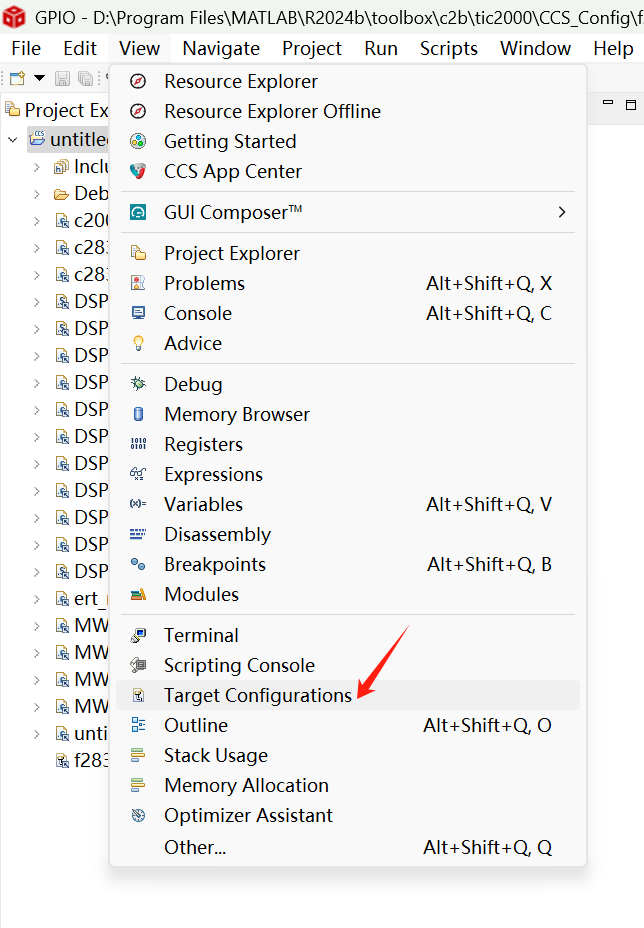Expand the unti file node
This screenshot has width=644, height=928.
(37, 734)
